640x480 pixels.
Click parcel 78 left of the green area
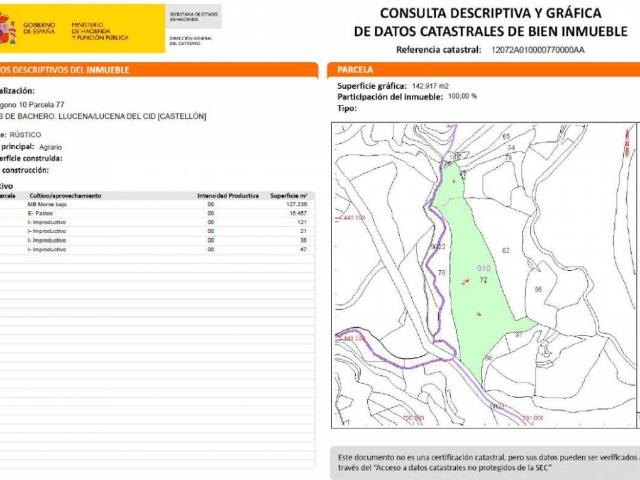click(441, 272)
